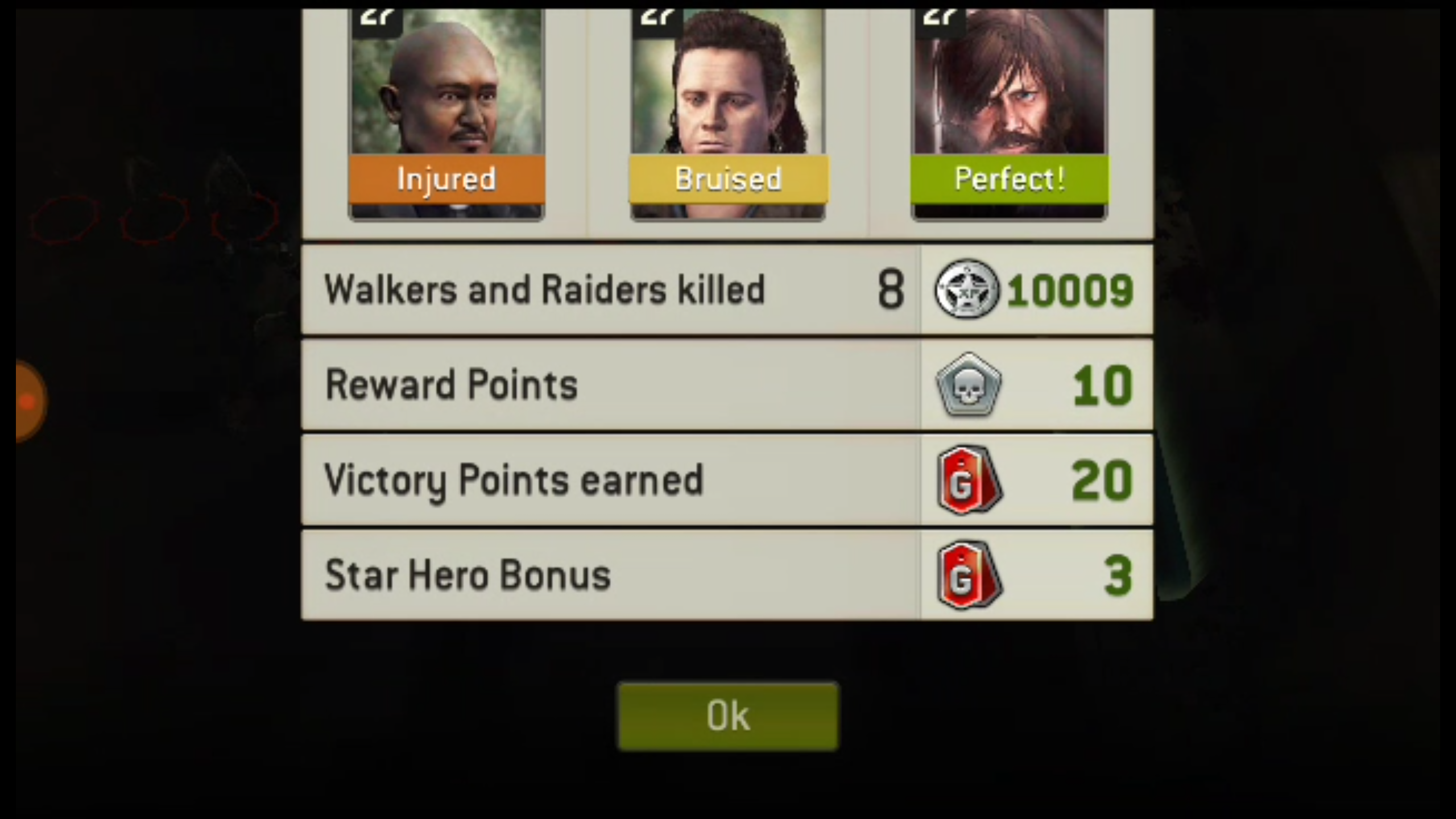Screen dimensions: 1456x819
Task: Click the 10009 XP value
Action: (1070, 291)
